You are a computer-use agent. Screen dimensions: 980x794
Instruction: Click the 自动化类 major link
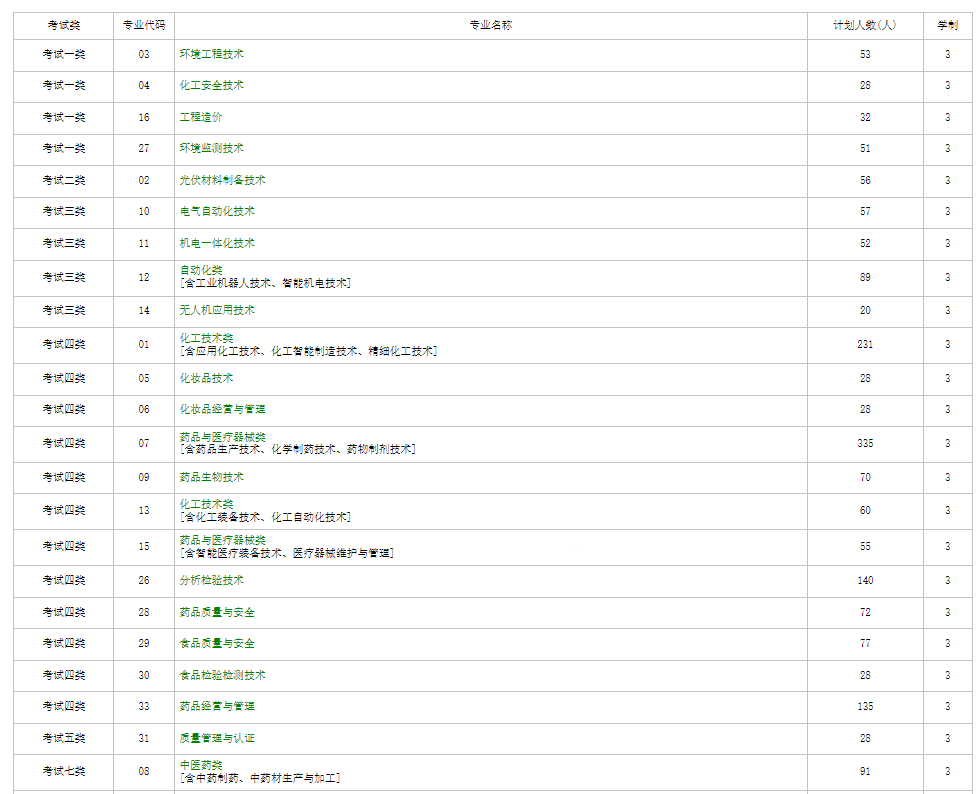(x=201, y=270)
